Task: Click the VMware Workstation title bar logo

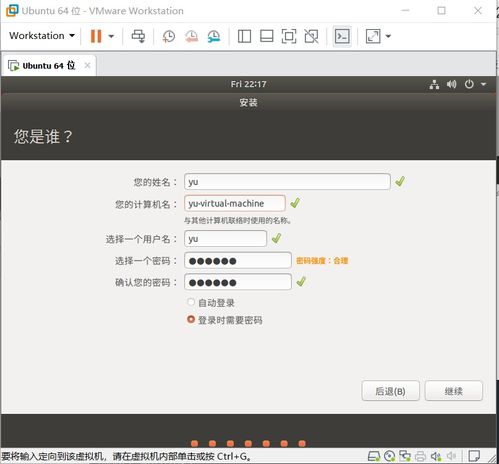Action: tap(12, 11)
